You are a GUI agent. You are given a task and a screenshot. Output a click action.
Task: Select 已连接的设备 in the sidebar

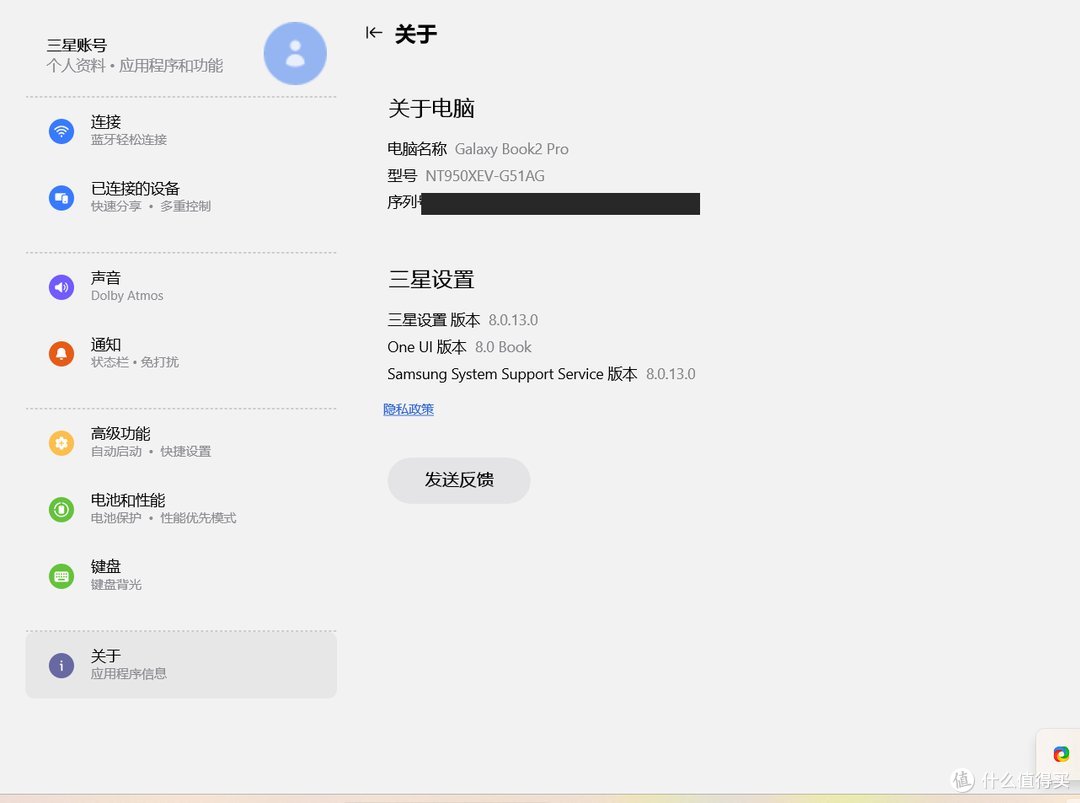(x=180, y=198)
